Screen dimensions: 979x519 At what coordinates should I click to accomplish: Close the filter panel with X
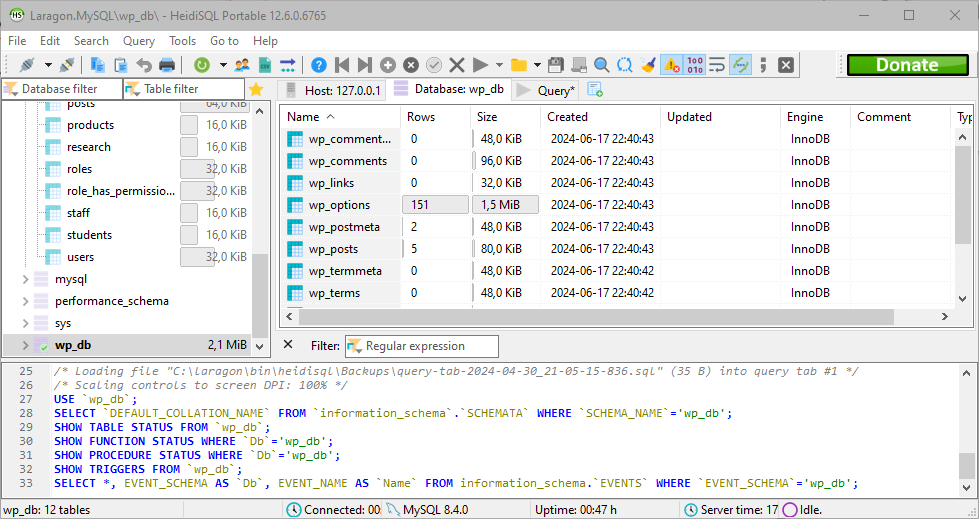point(288,345)
